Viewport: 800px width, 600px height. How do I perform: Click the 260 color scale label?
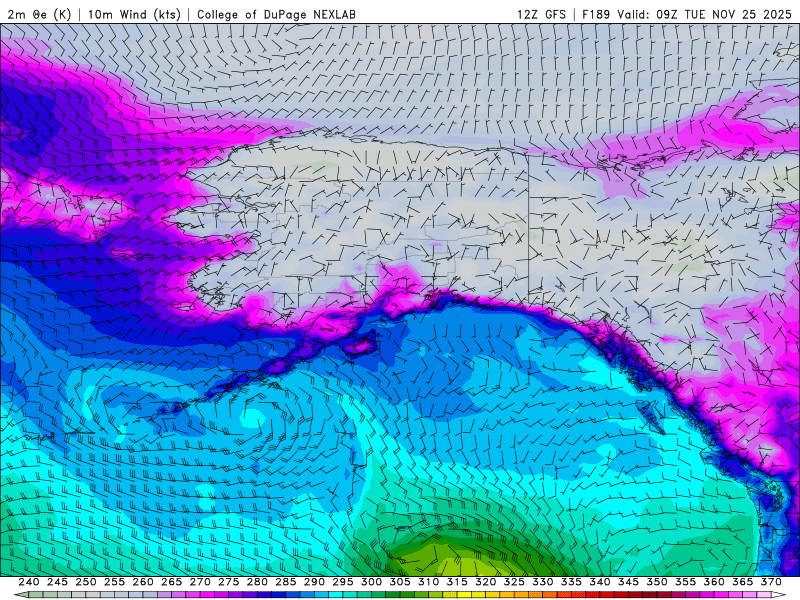tap(143, 582)
